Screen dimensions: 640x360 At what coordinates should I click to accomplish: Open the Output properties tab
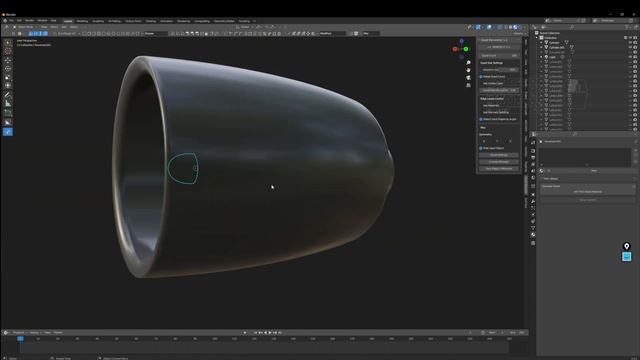click(x=533, y=157)
